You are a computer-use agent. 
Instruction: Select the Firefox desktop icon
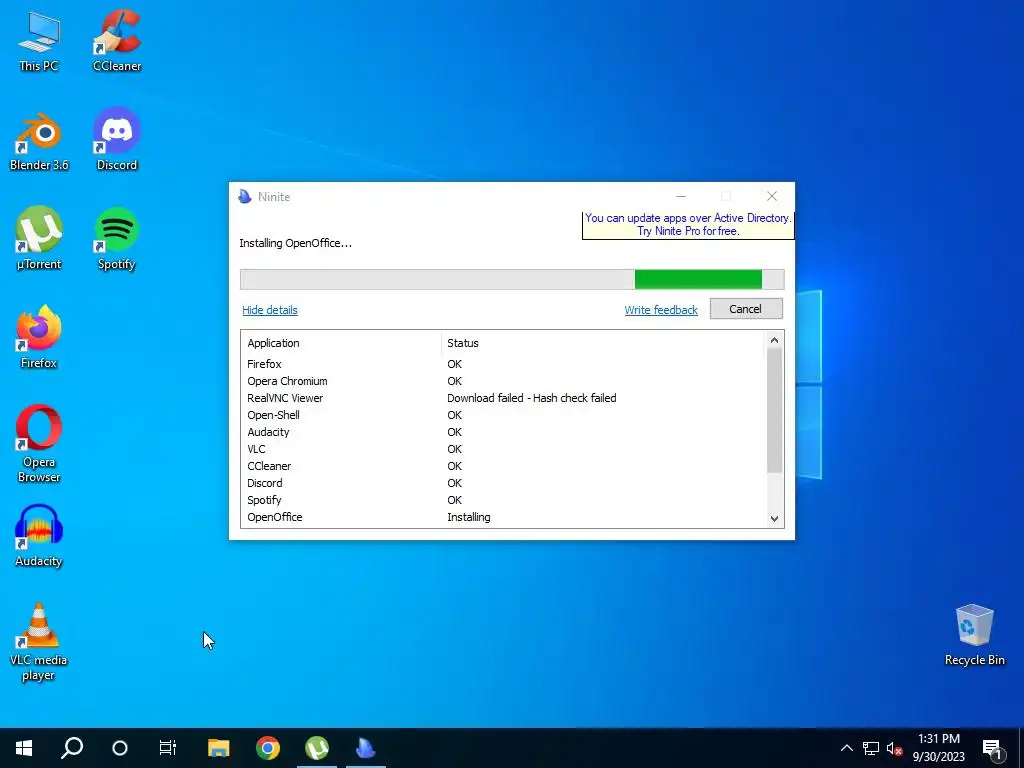[39, 338]
